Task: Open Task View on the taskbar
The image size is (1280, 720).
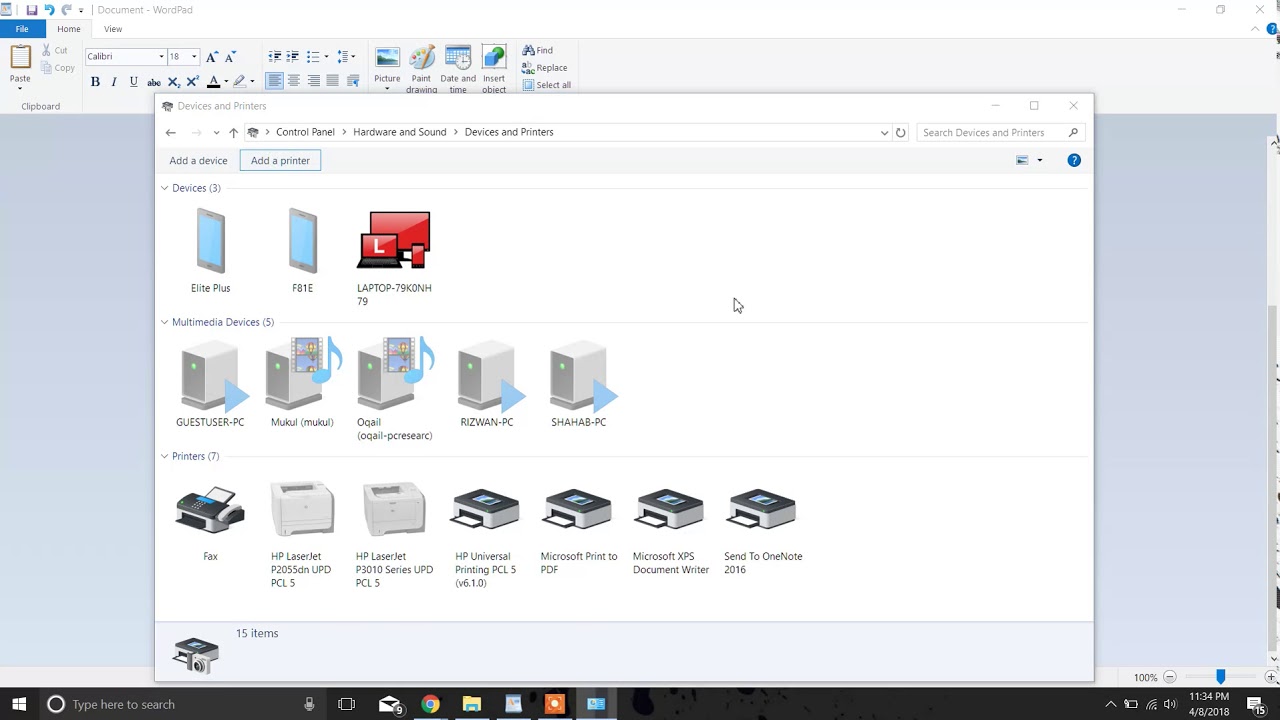Action: pos(346,704)
